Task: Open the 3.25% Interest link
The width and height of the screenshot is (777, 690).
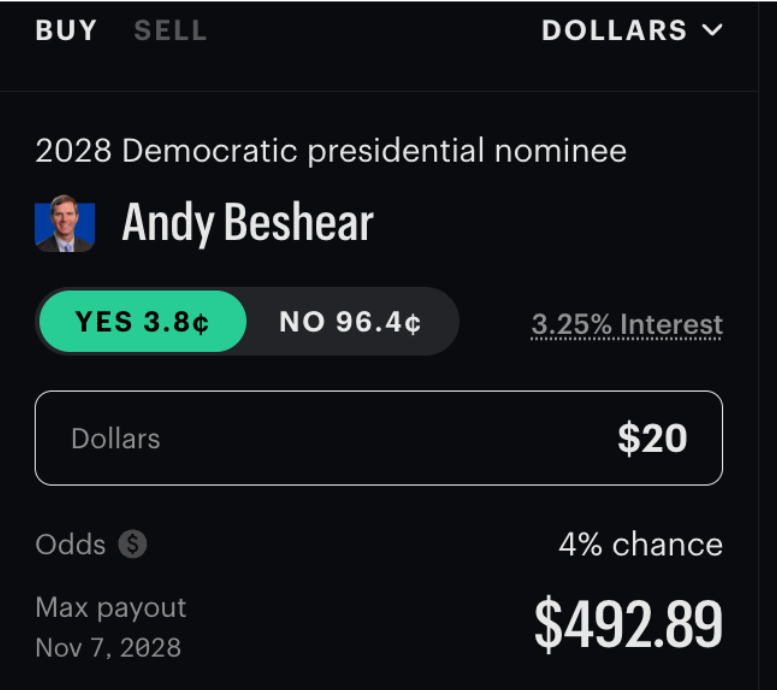Action: [x=627, y=325]
